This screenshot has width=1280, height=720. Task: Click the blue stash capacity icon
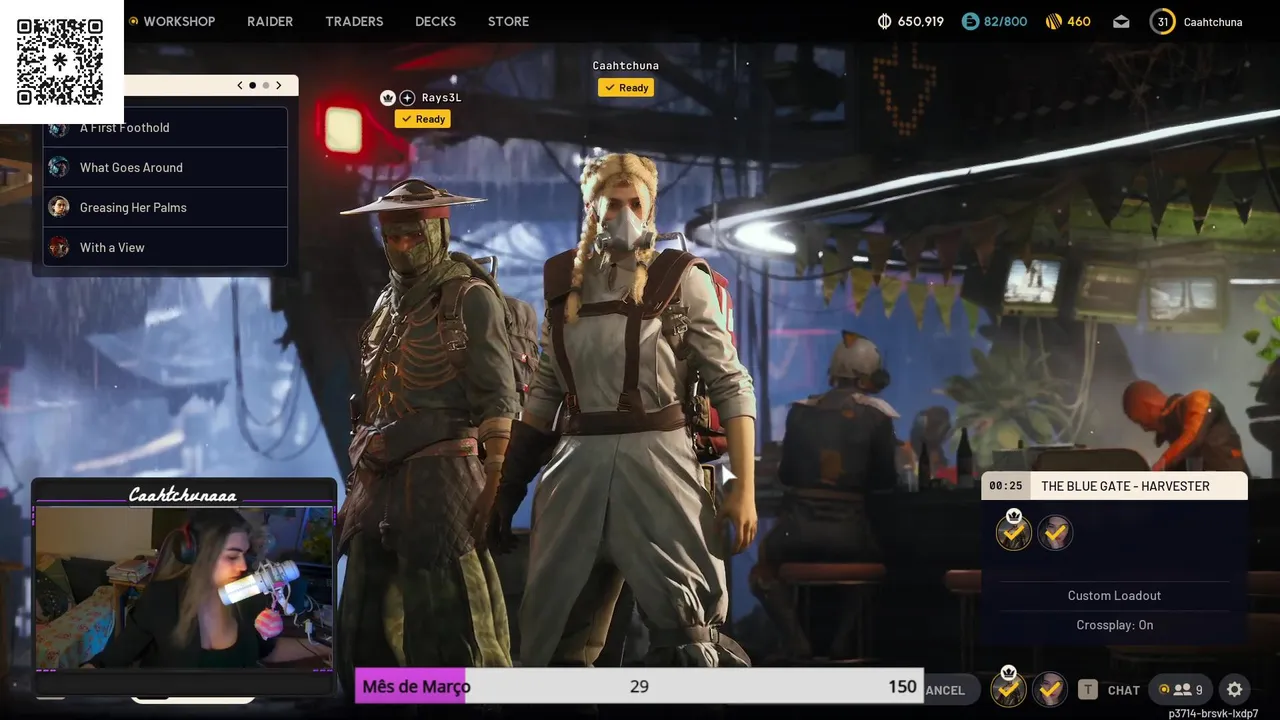point(970,21)
